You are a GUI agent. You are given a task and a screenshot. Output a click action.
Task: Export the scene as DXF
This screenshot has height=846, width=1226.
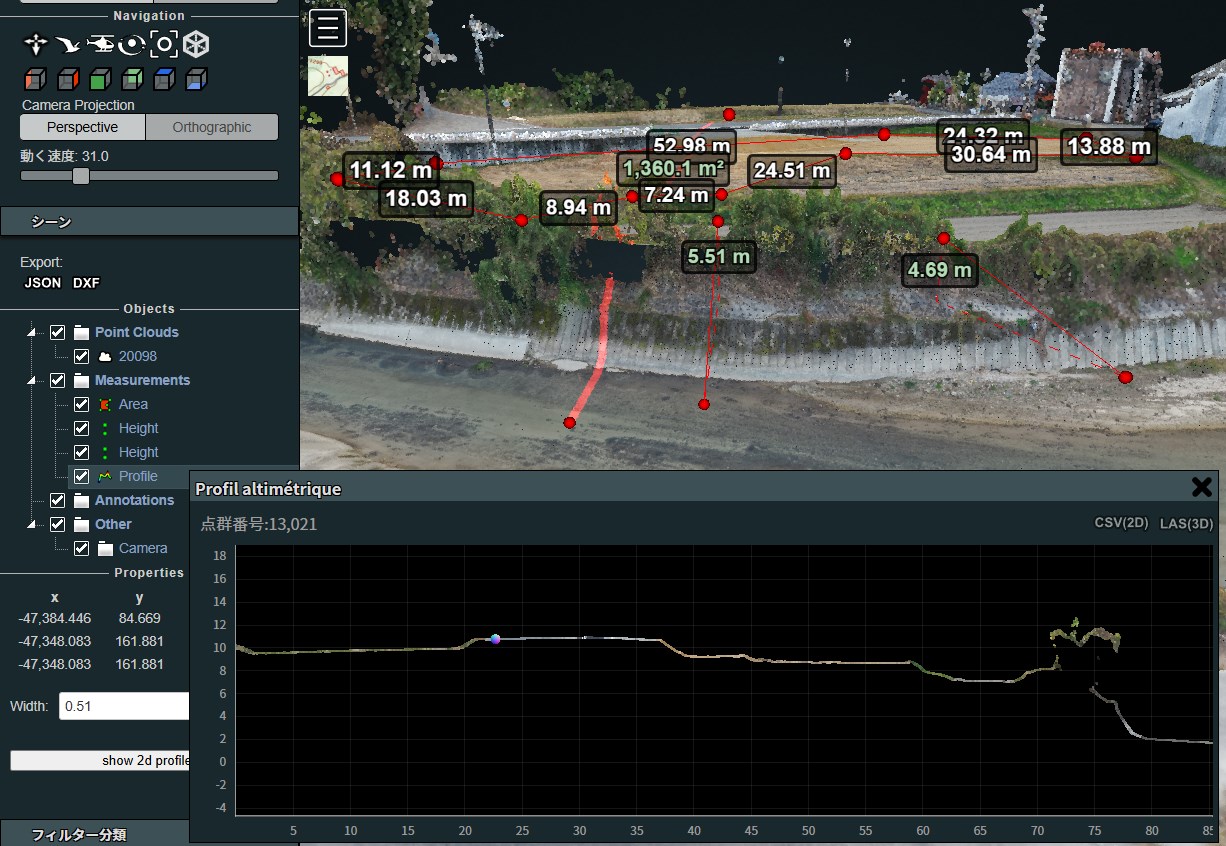pyautogui.click(x=86, y=283)
